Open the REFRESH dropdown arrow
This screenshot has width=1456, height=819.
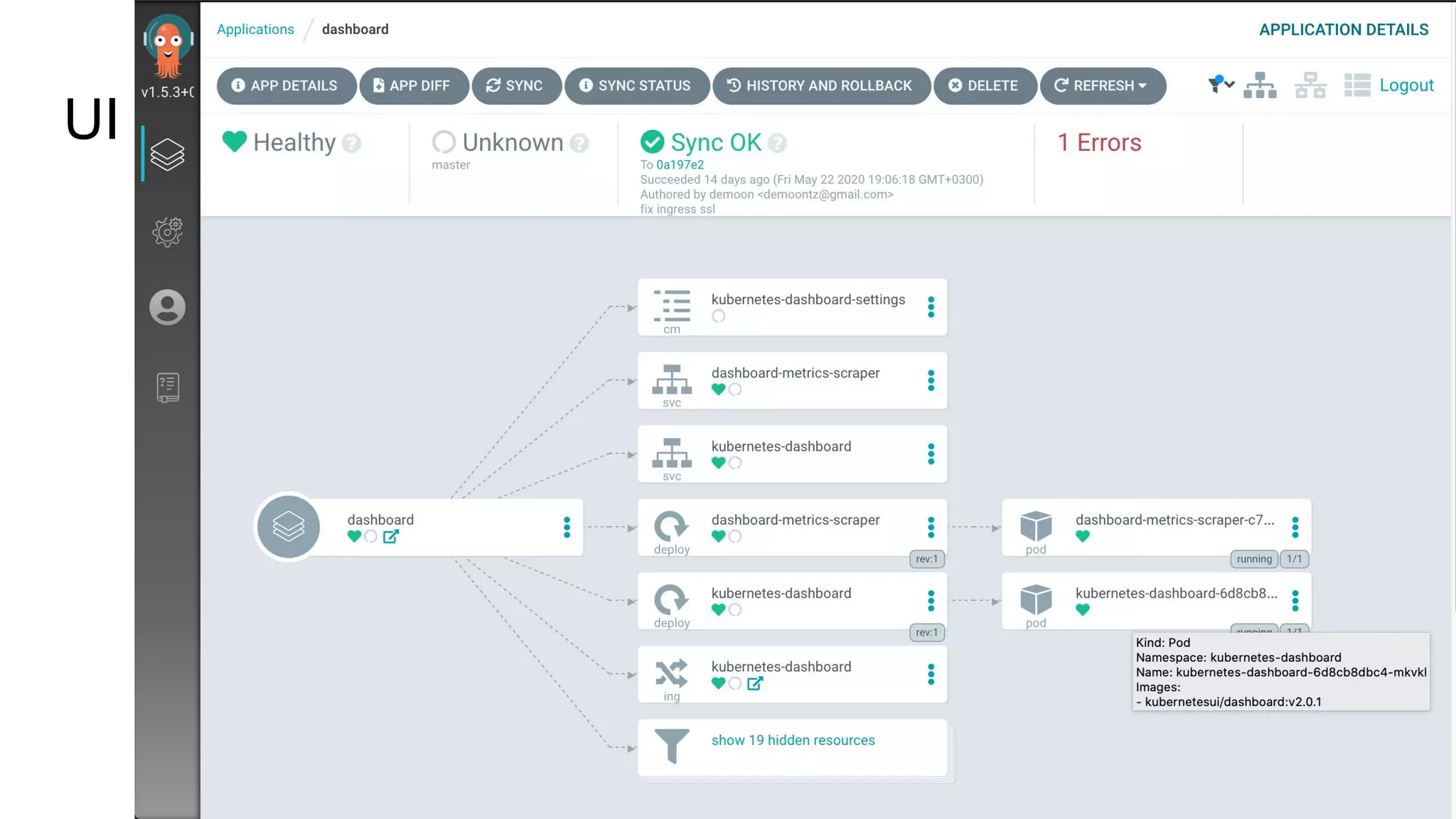point(1142,85)
